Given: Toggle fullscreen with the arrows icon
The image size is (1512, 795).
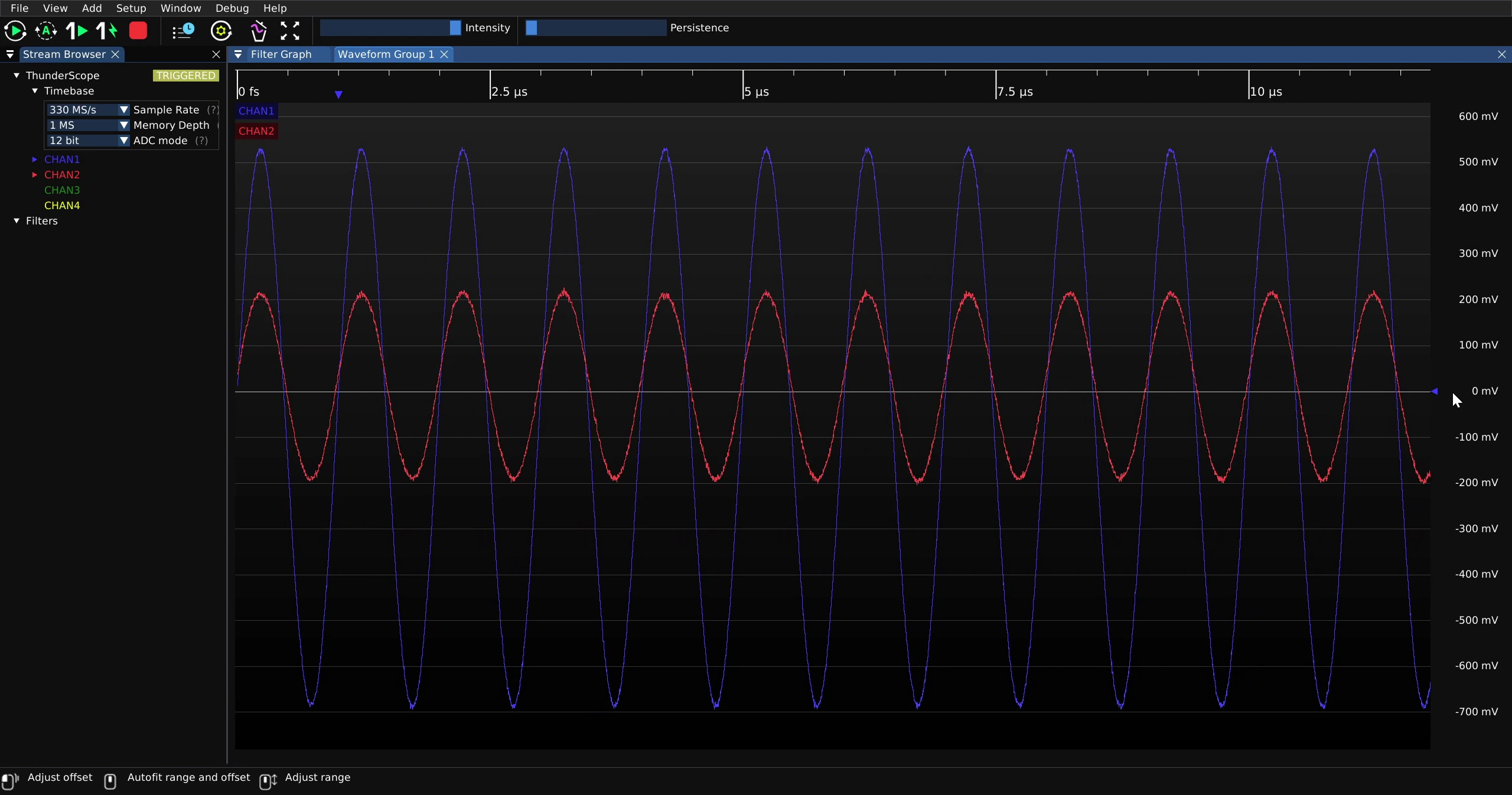Looking at the screenshot, I should (290, 31).
